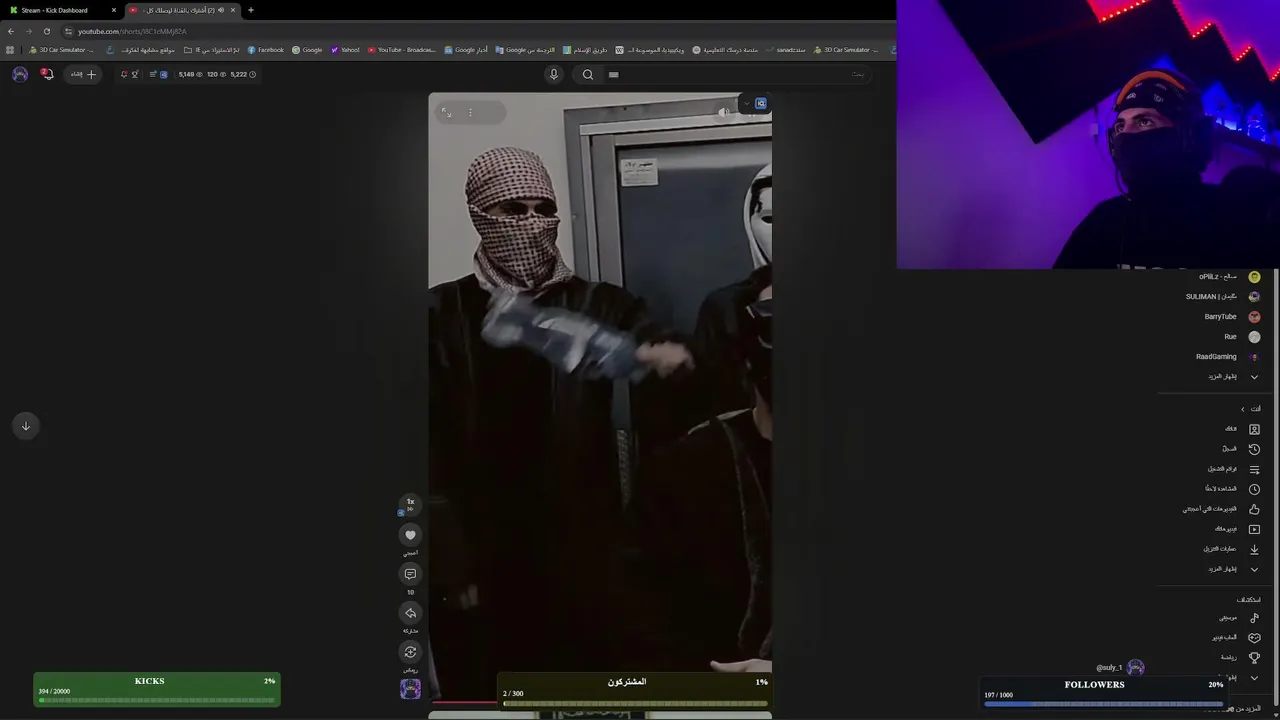This screenshot has width=1280, height=720.
Task: Change playback speed with the 1x button
Action: pyautogui.click(x=410, y=503)
